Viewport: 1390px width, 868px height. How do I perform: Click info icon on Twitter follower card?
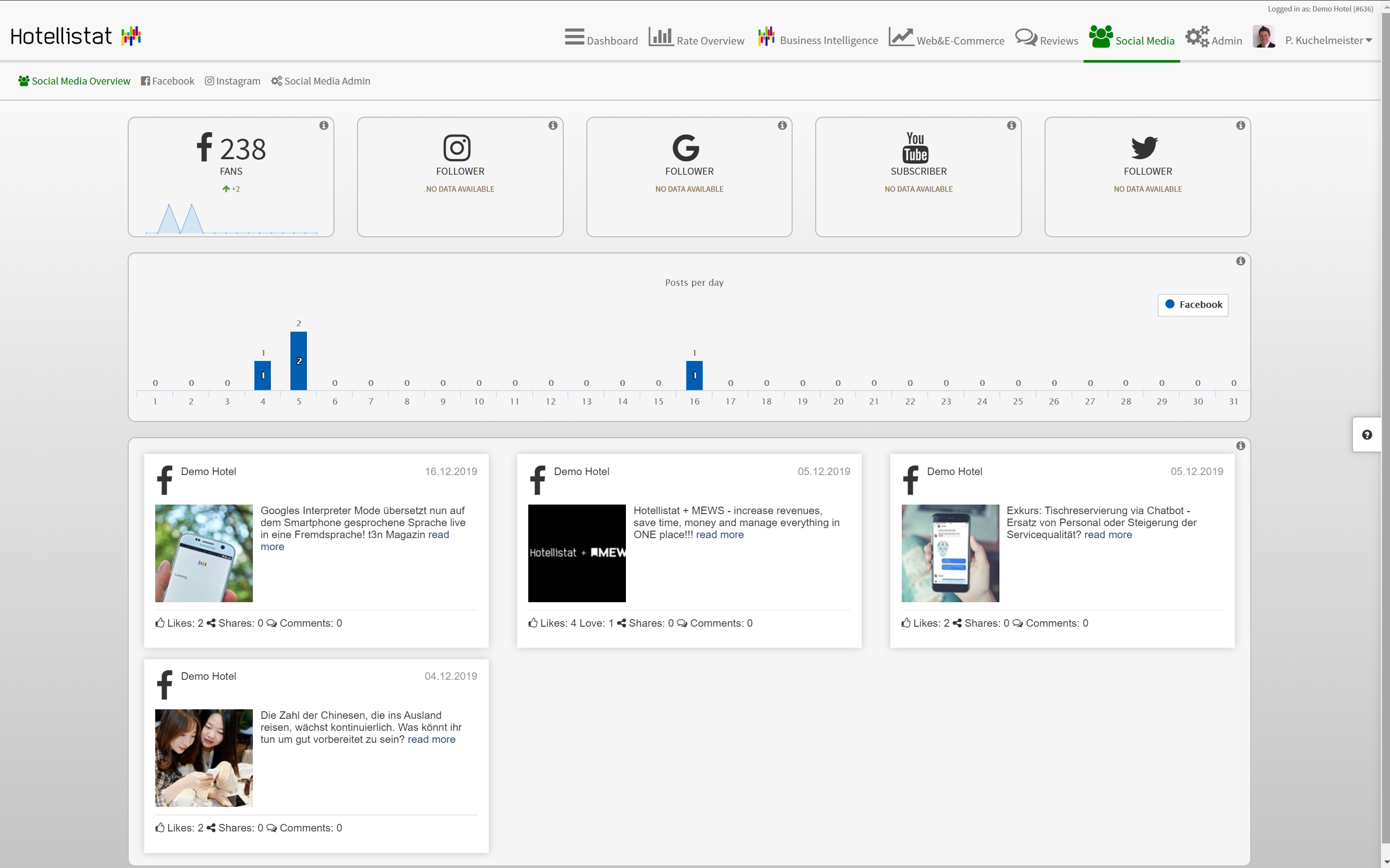click(x=1240, y=125)
